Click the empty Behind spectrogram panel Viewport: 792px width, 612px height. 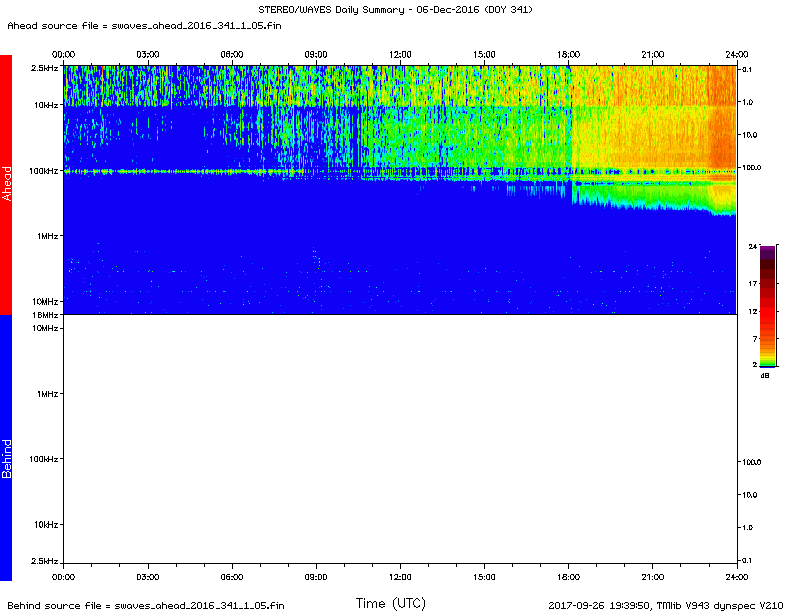pyautogui.click(x=400, y=440)
